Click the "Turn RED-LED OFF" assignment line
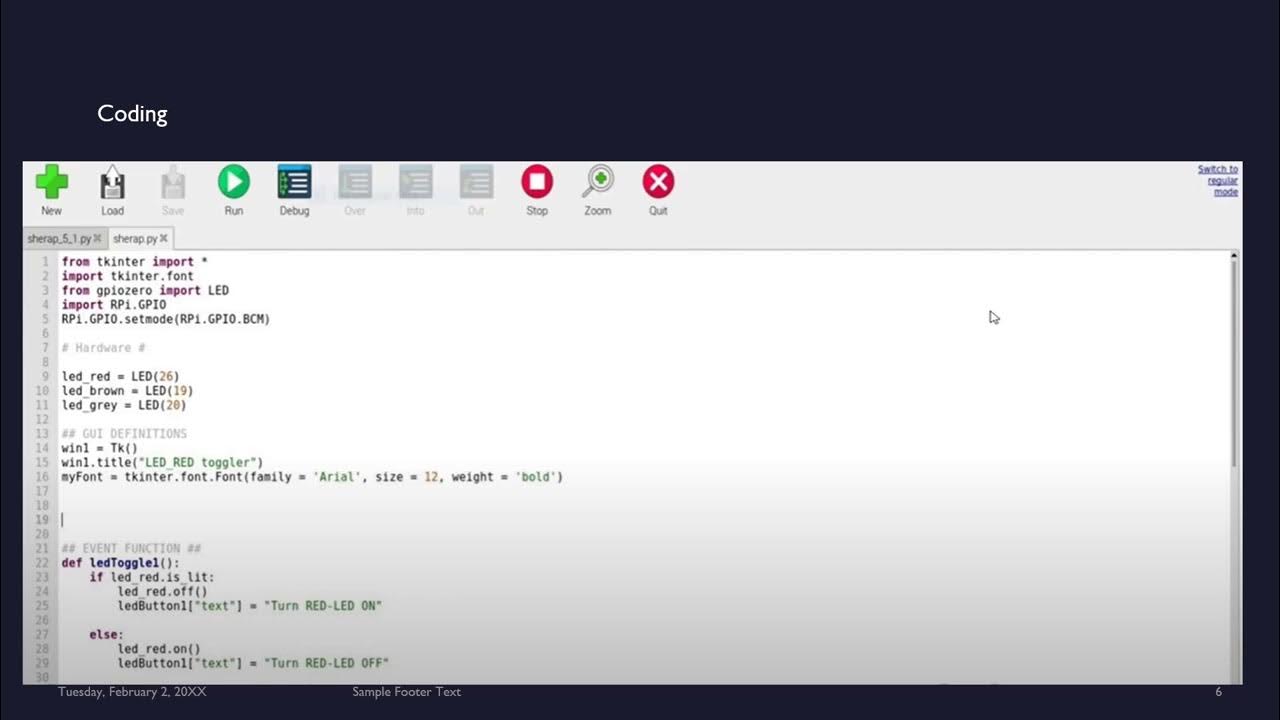This screenshot has width=1280, height=720. pos(253,663)
